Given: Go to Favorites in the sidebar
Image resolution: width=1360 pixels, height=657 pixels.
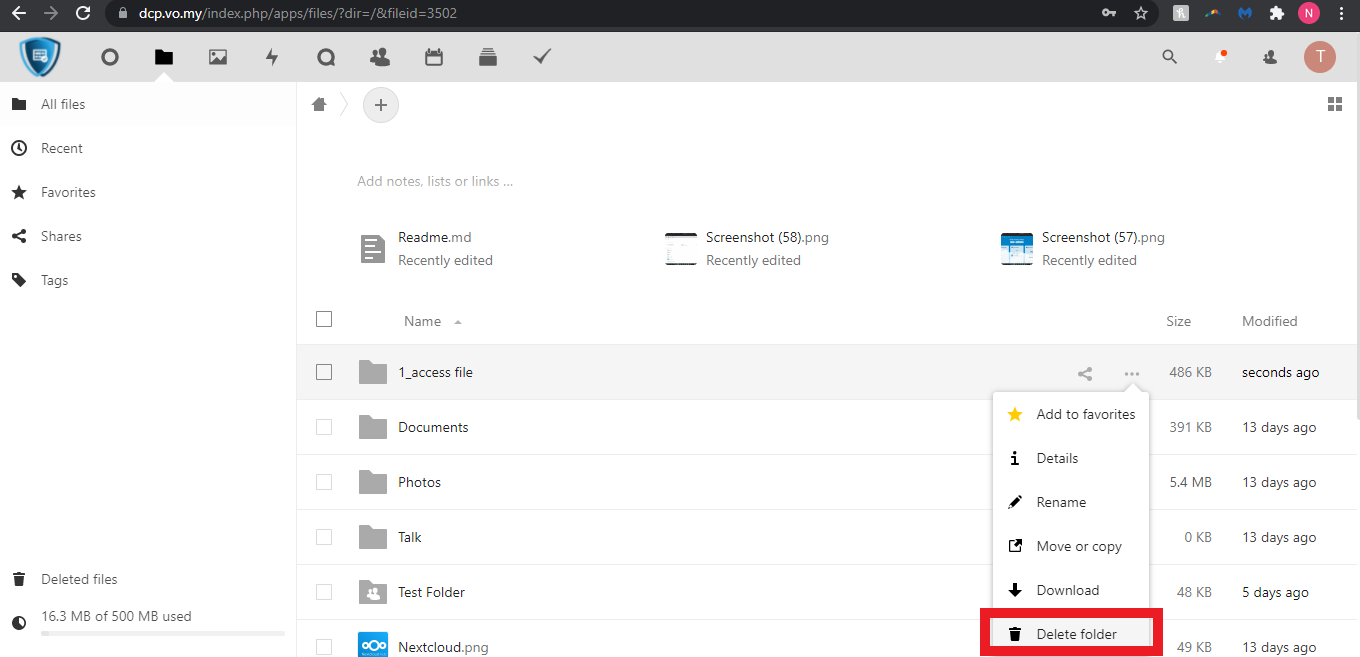Looking at the screenshot, I should (x=68, y=192).
